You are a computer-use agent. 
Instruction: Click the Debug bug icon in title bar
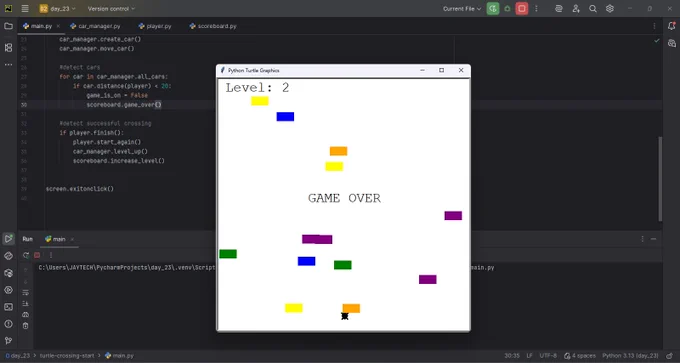click(x=507, y=9)
